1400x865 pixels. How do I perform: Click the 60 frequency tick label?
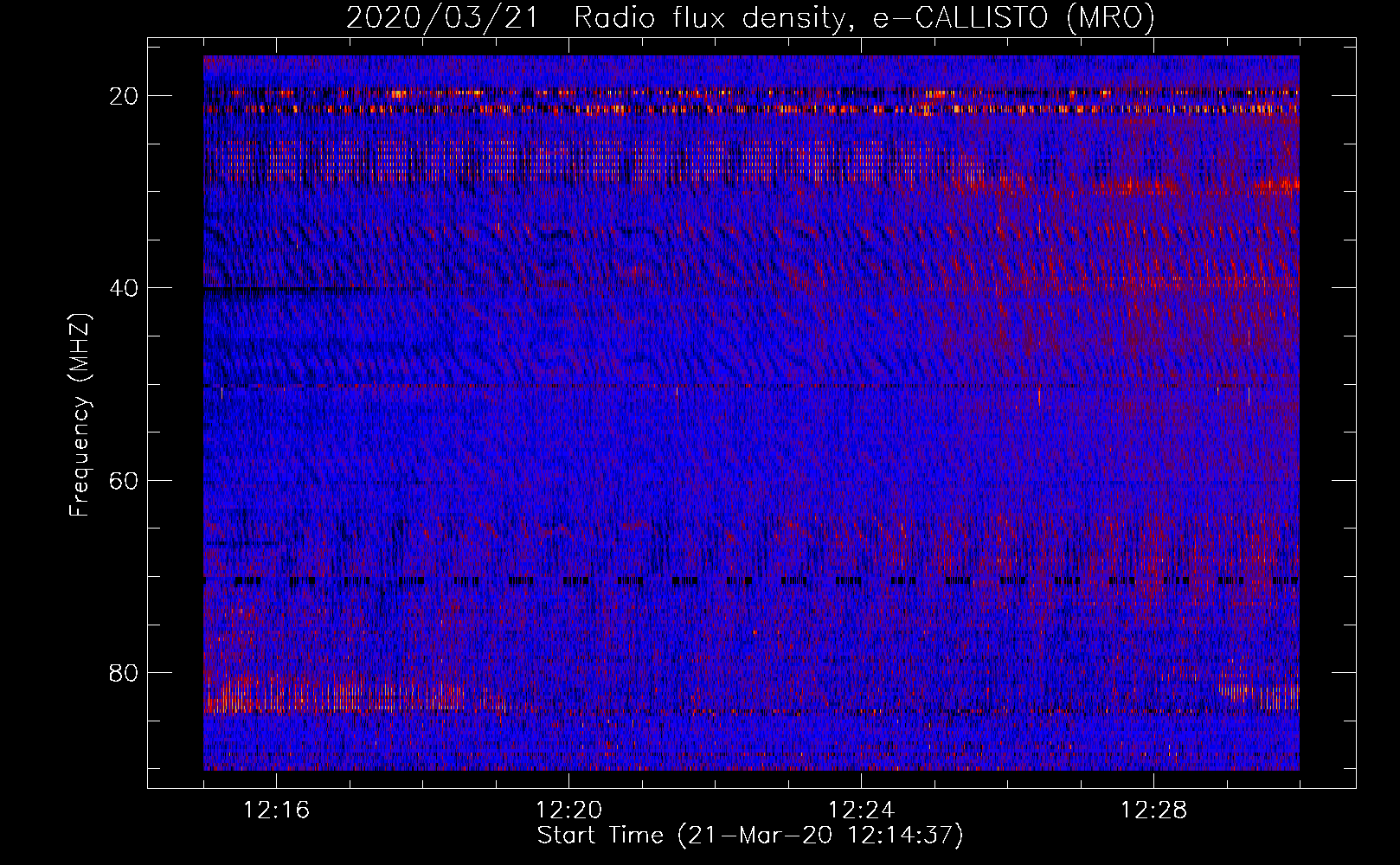(125, 480)
